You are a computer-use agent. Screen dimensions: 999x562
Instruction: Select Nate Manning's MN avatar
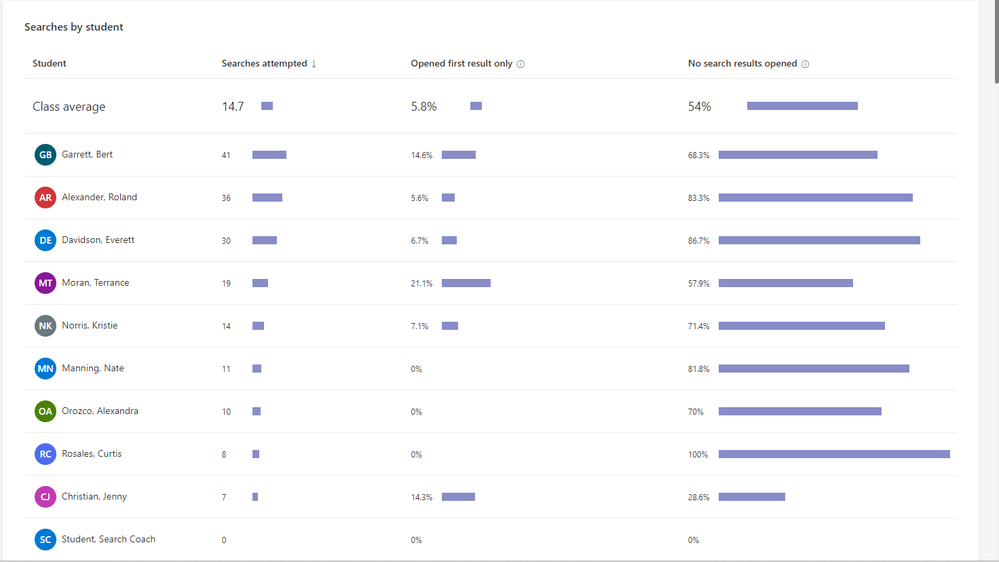point(45,369)
